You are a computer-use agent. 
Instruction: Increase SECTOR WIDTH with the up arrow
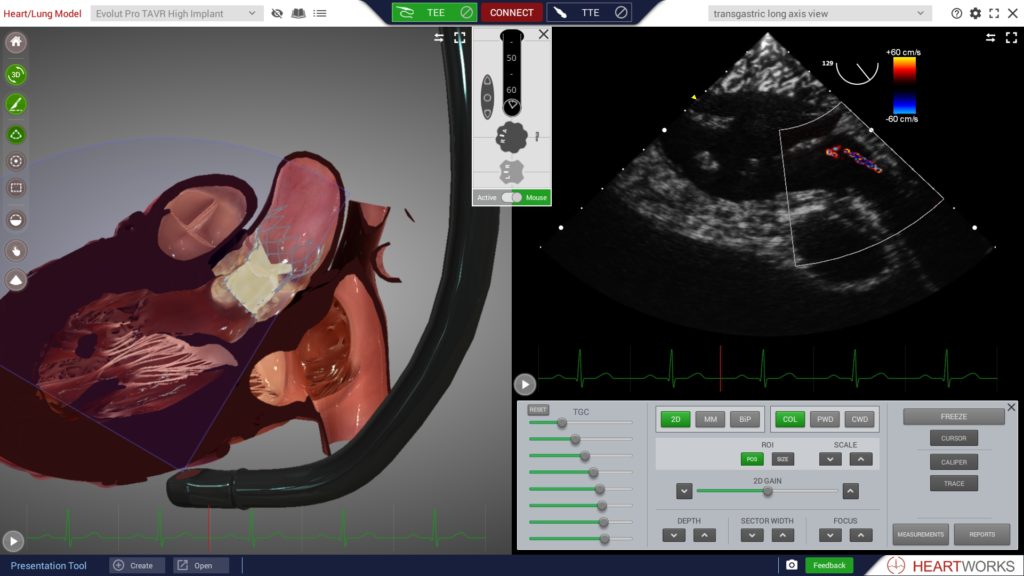coord(782,536)
